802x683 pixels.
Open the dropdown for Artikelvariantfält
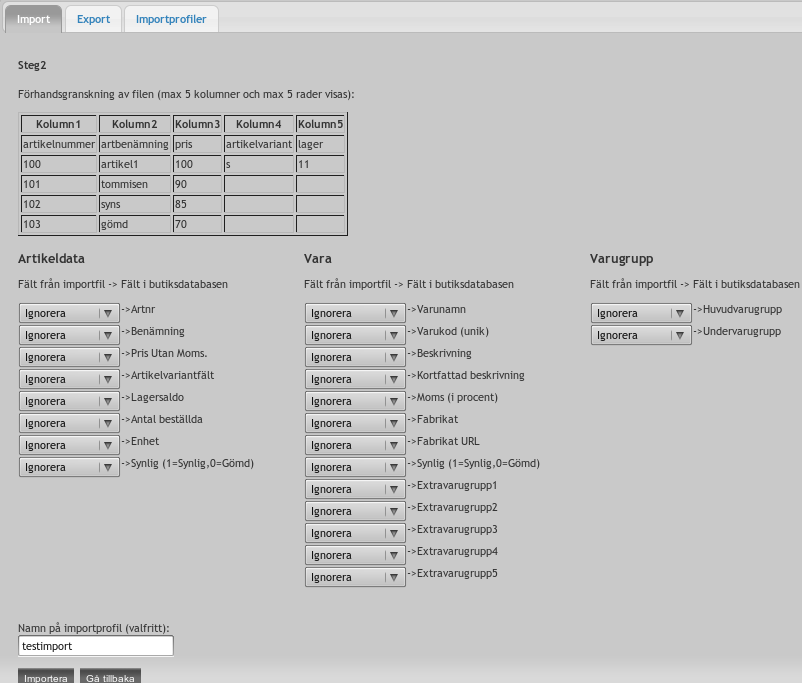(69, 379)
